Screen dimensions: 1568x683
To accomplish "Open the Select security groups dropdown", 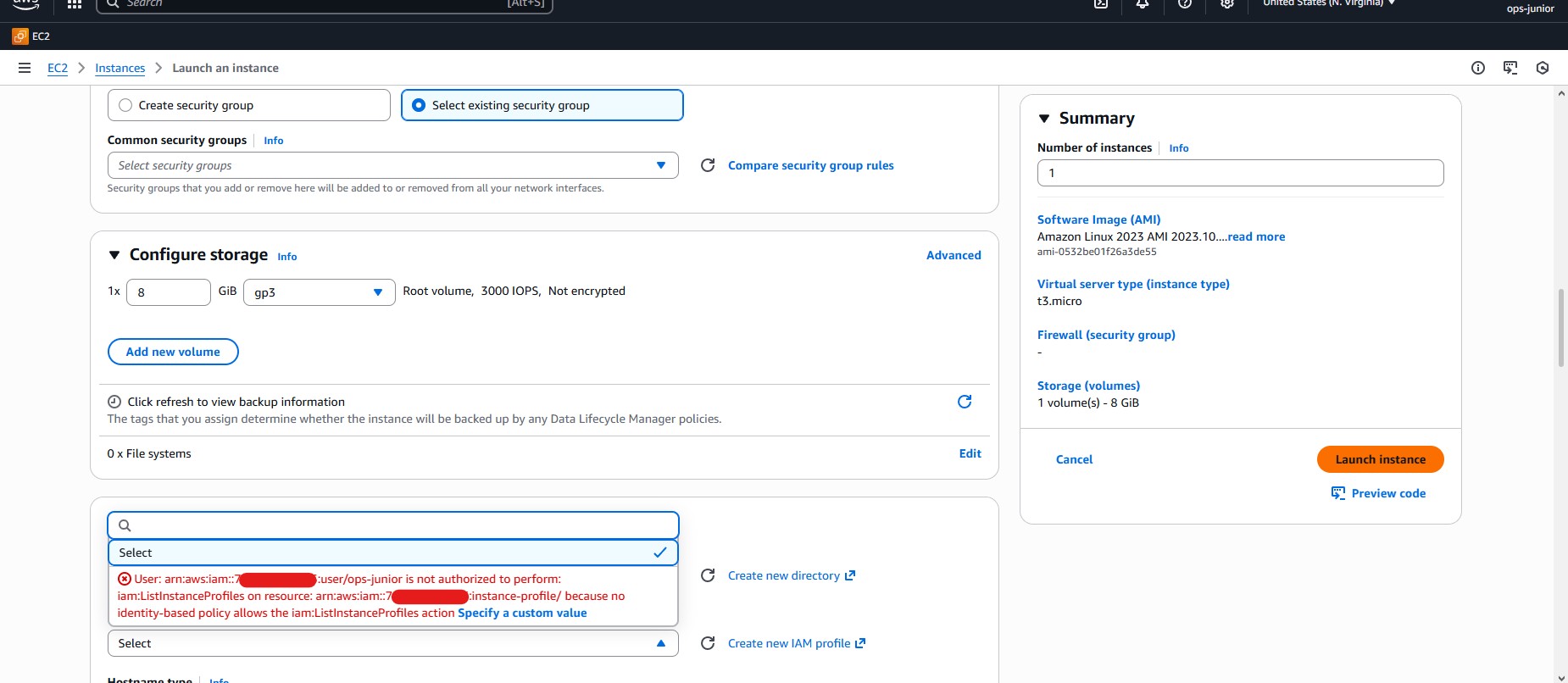I will tap(392, 165).
